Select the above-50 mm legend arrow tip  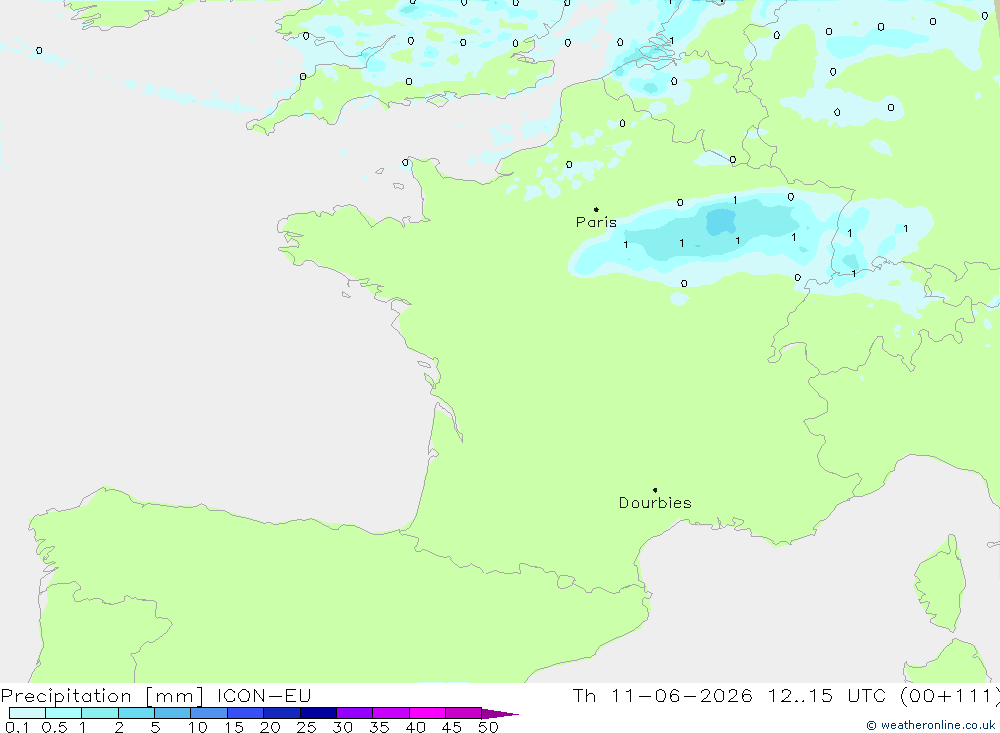[500, 713]
